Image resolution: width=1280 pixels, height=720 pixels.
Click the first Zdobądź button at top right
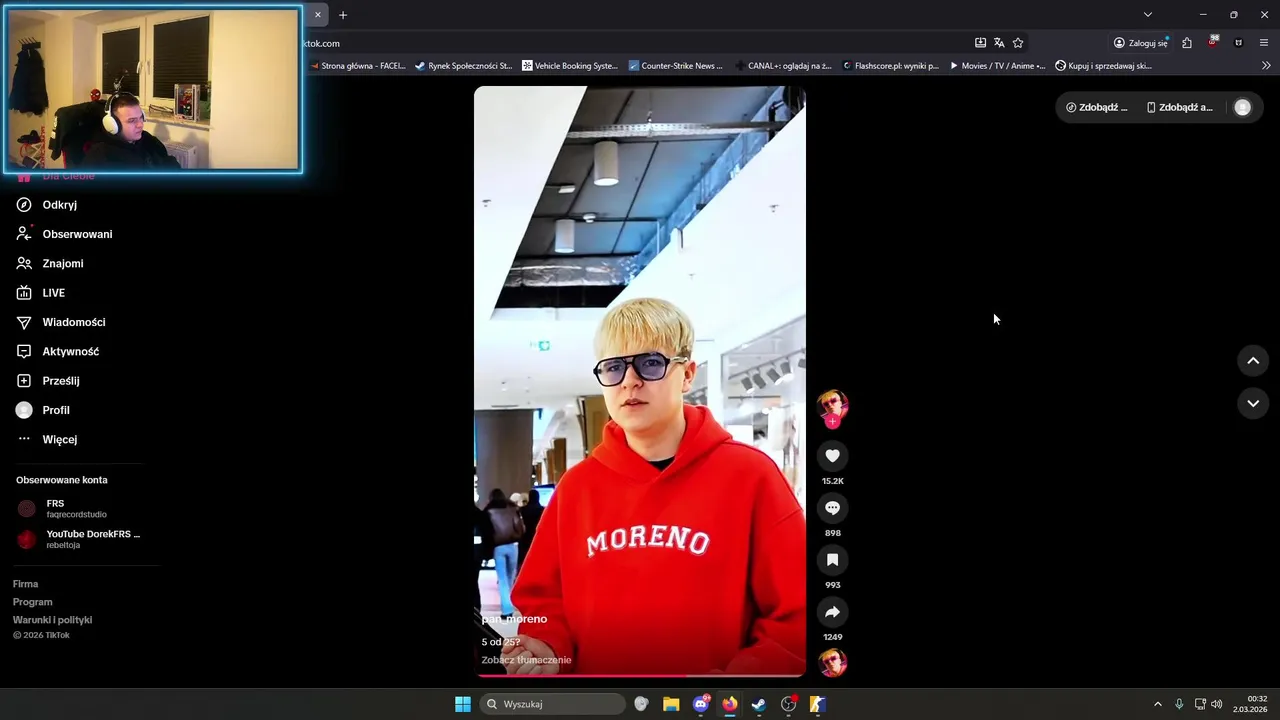click(1097, 107)
